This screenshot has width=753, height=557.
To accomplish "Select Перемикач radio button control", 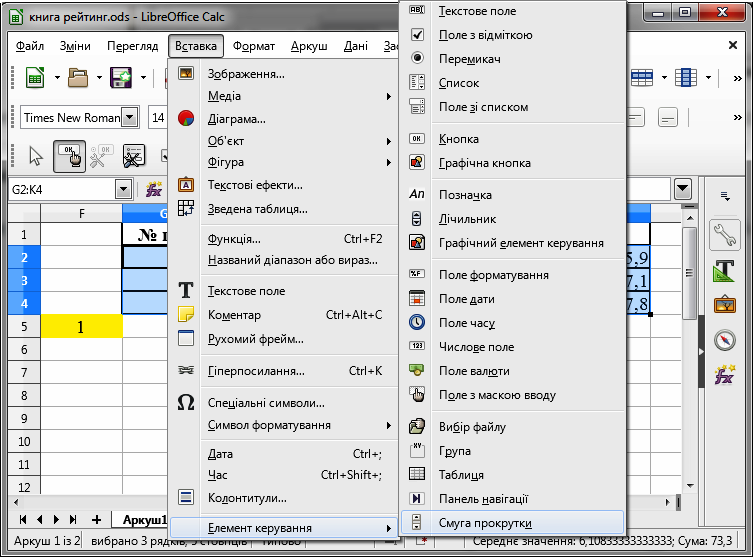I will [512, 59].
